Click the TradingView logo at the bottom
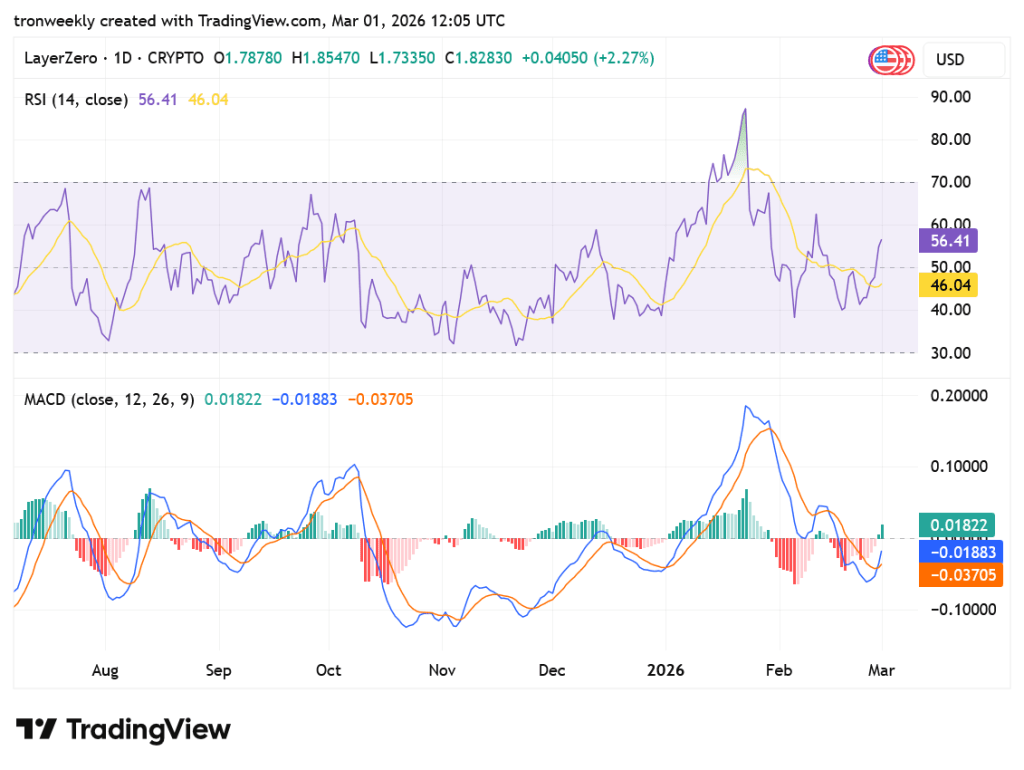 123,730
